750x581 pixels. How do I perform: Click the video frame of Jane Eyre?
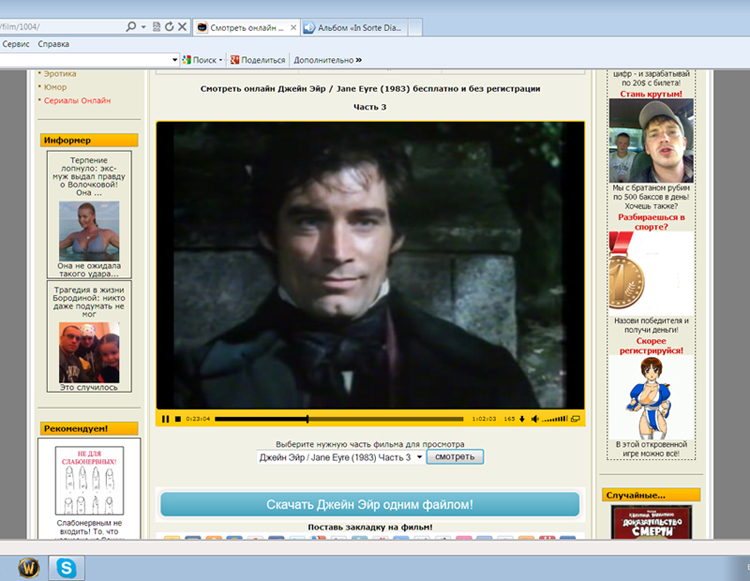(x=370, y=265)
